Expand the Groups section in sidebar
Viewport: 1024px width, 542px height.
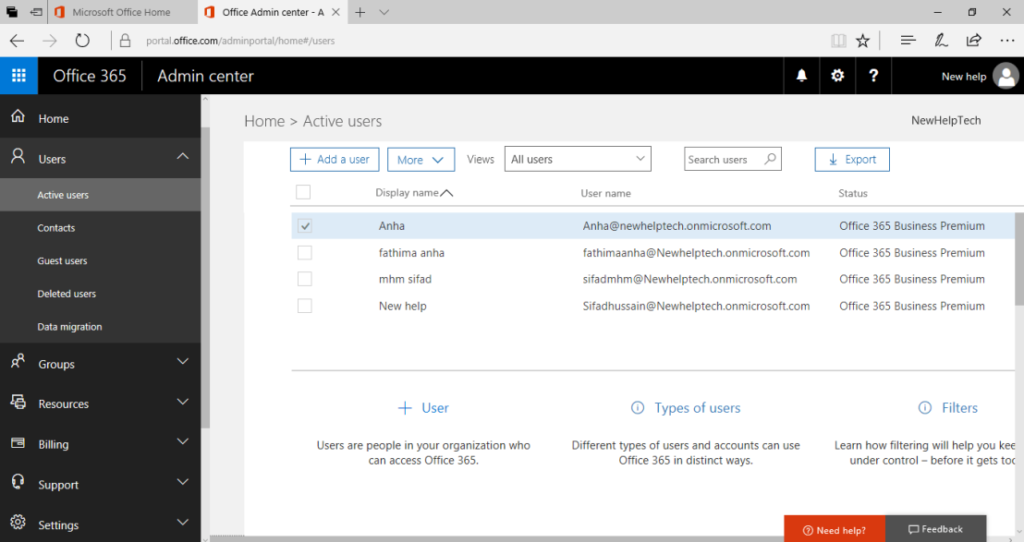pyautogui.click(x=183, y=361)
